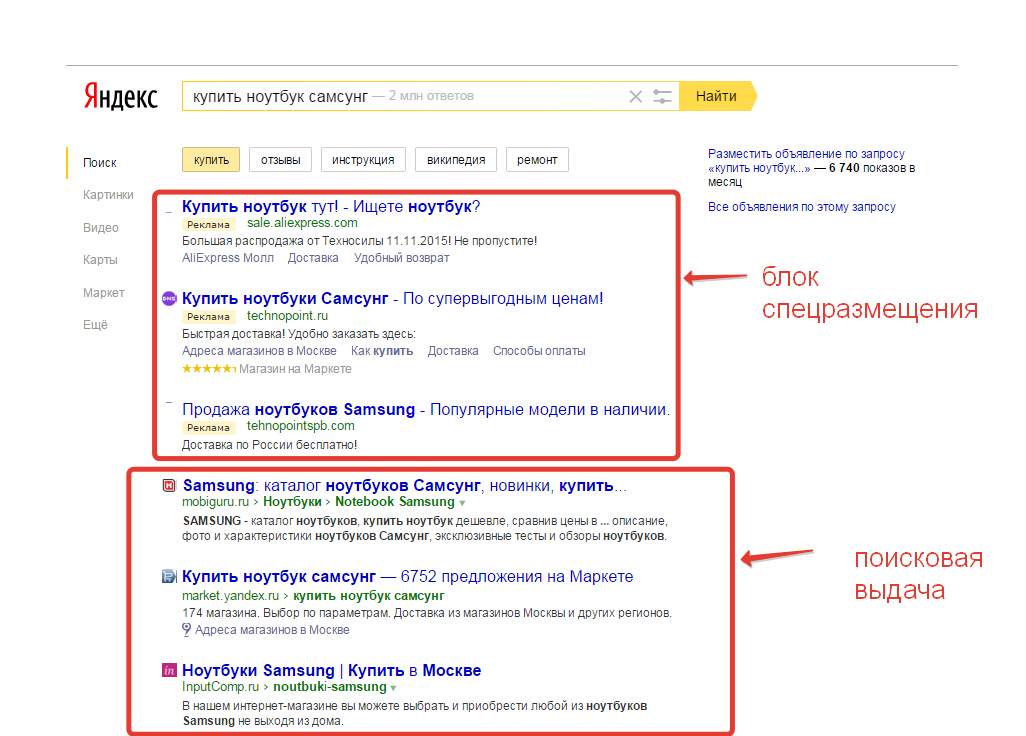The width and height of the screenshot is (1026, 736).
Task: Click the 'Как купить' sitelink
Action: (382, 351)
